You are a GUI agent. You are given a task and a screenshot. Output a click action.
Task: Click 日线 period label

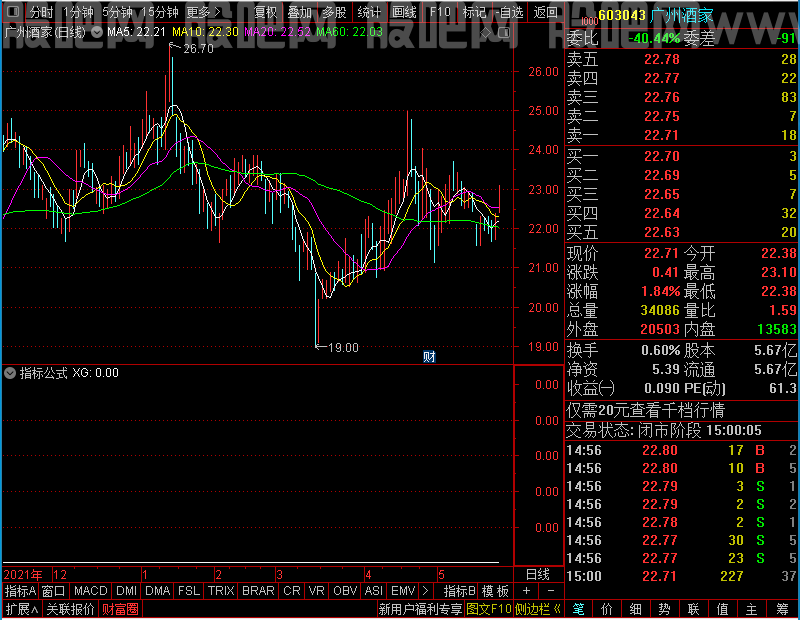point(538,575)
